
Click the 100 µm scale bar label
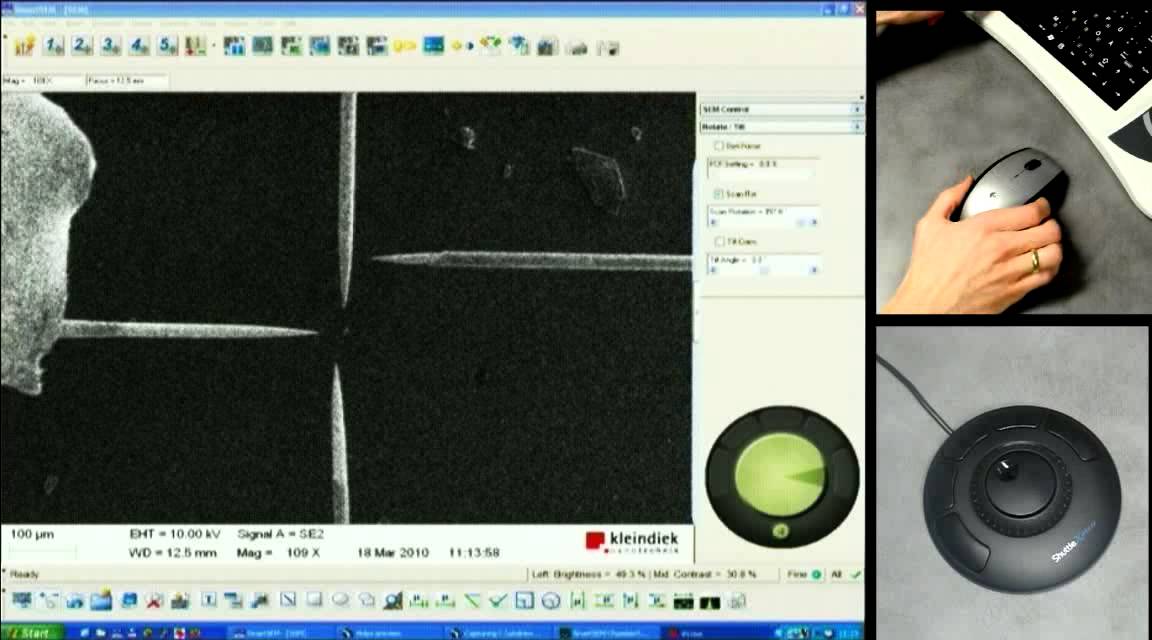pyautogui.click(x=32, y=534)
